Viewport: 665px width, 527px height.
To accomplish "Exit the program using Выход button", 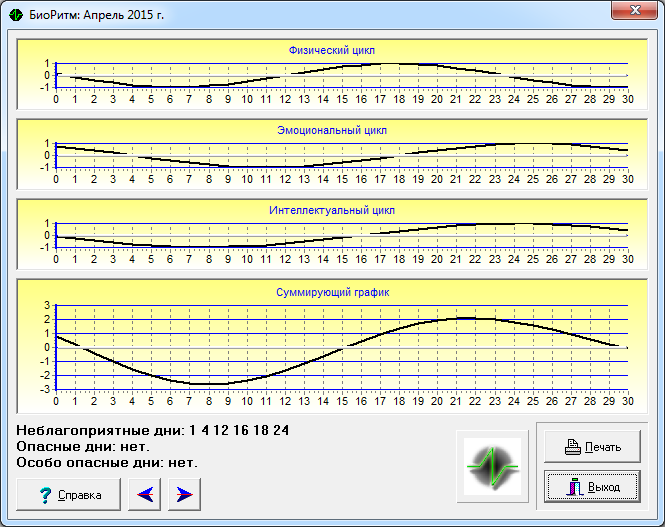I will tap(592, 487).
